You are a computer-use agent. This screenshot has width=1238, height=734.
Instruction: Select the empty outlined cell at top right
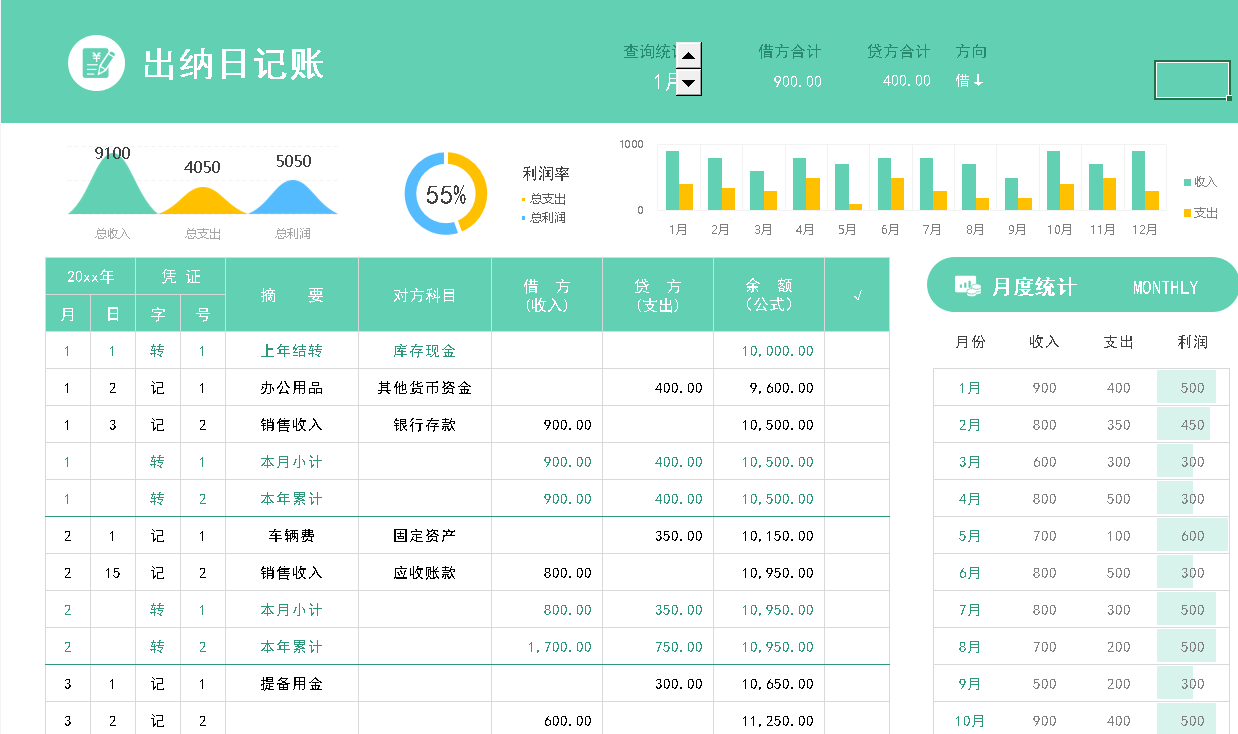tap(1192, 80)
